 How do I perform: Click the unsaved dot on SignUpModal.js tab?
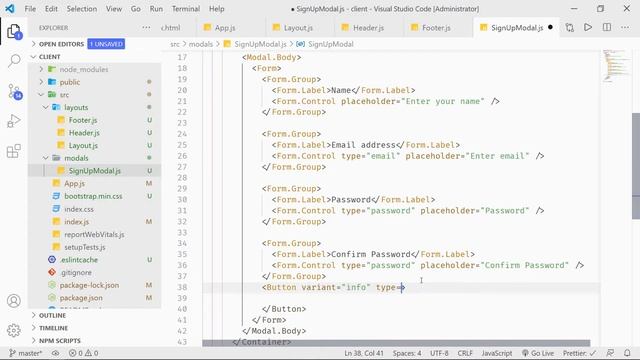point(550,27)
